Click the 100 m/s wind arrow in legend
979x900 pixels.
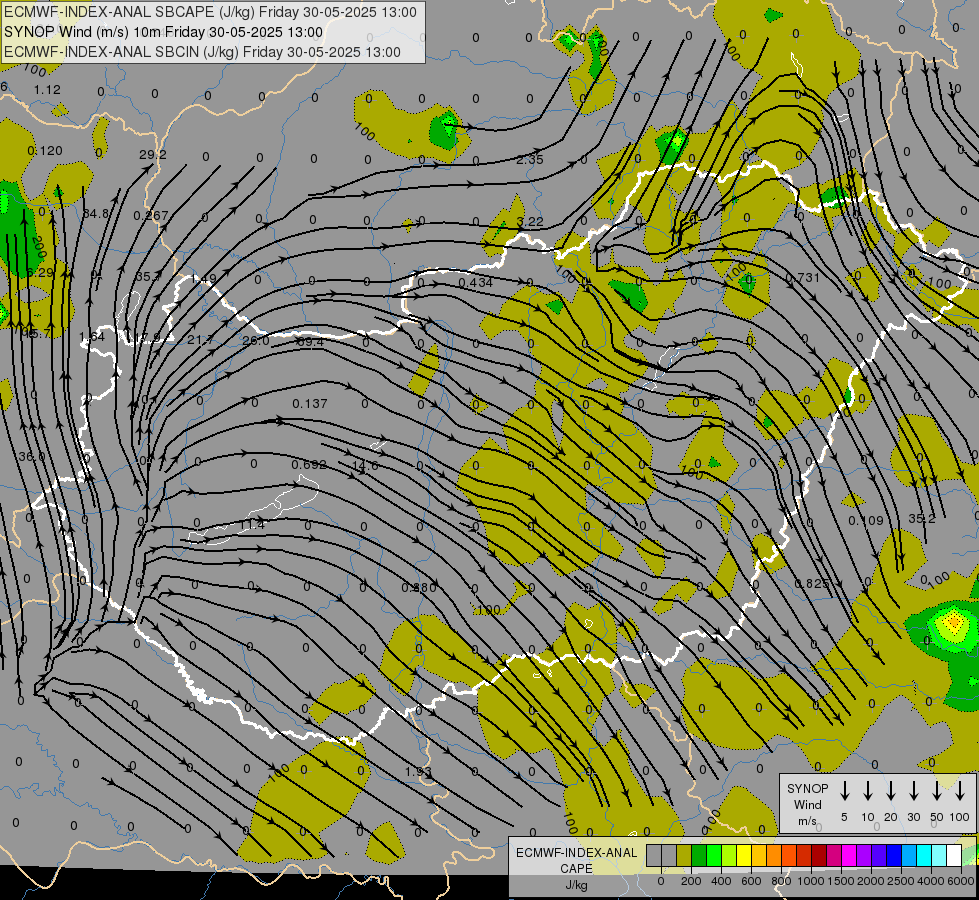(960, 791)
